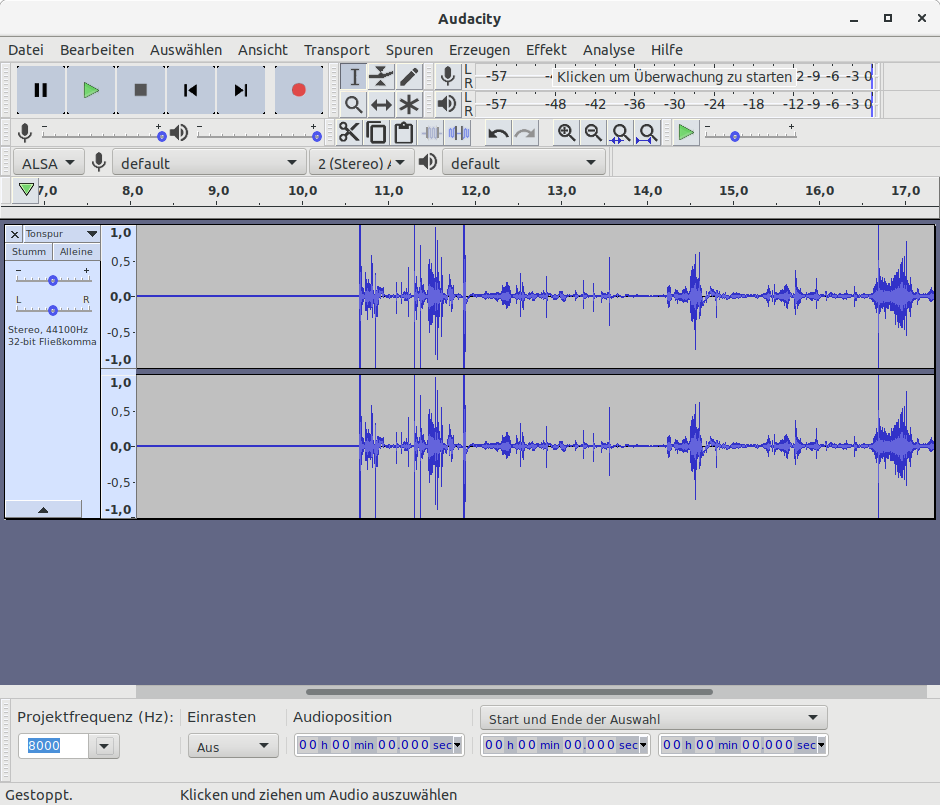Image resolution: width=940 pixels, height=805 pixels.
Task: Zoom out on the waveform
Action: 593,132
